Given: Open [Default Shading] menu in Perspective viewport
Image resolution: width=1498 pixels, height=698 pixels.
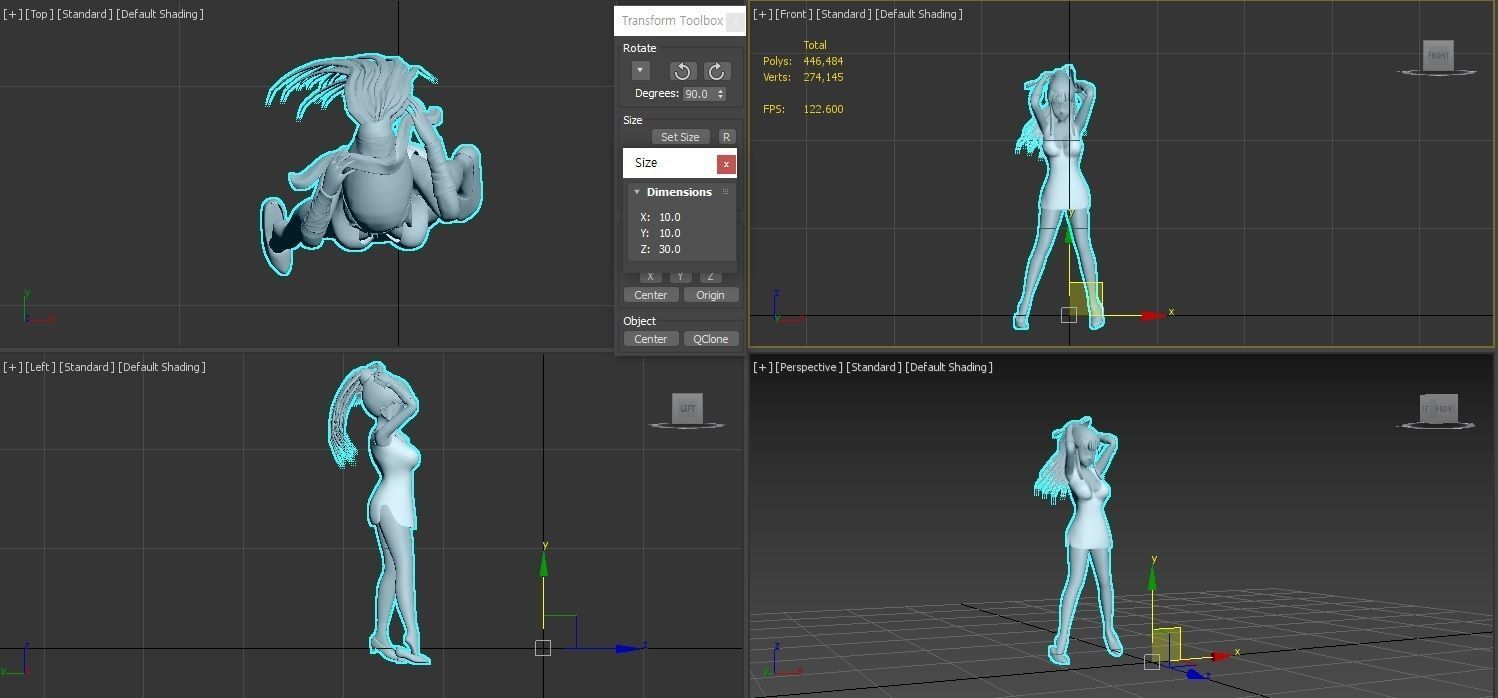Looking at the screenshot, I should [949, 367].
